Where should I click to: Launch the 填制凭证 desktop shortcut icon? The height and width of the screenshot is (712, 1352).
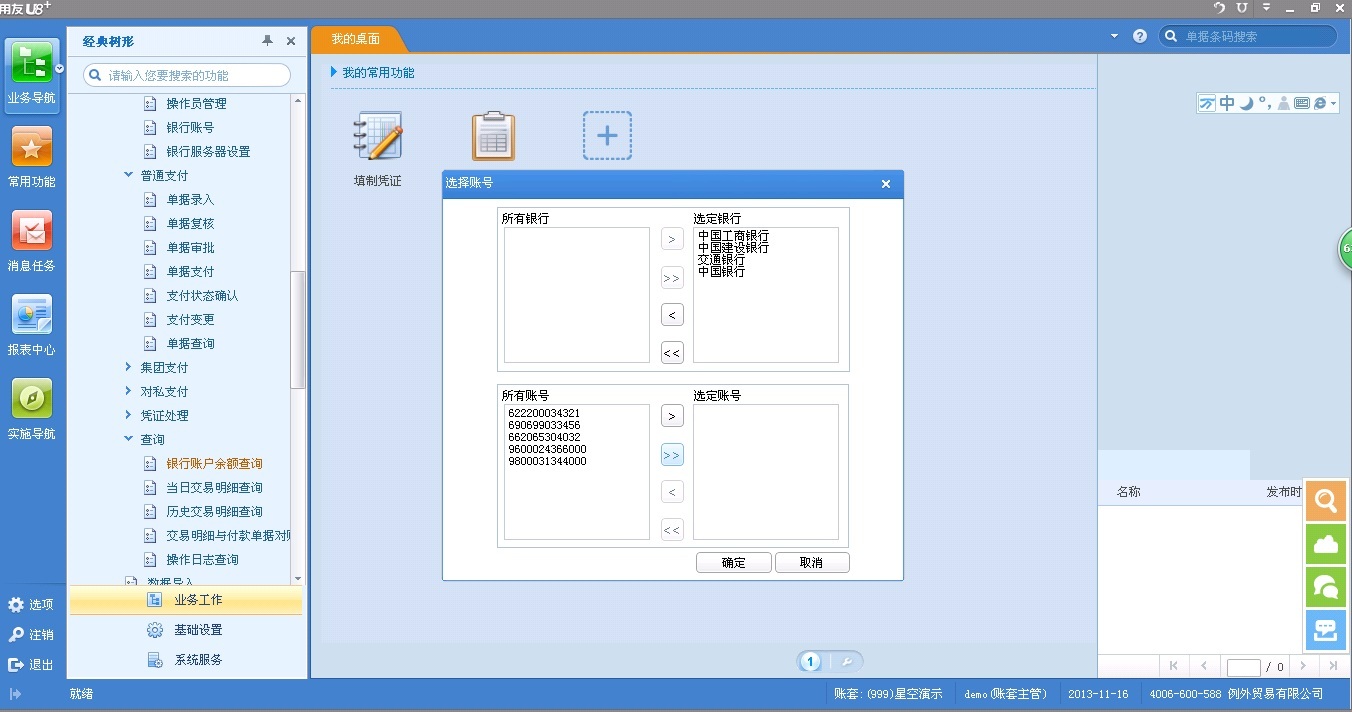click(378, 136)
